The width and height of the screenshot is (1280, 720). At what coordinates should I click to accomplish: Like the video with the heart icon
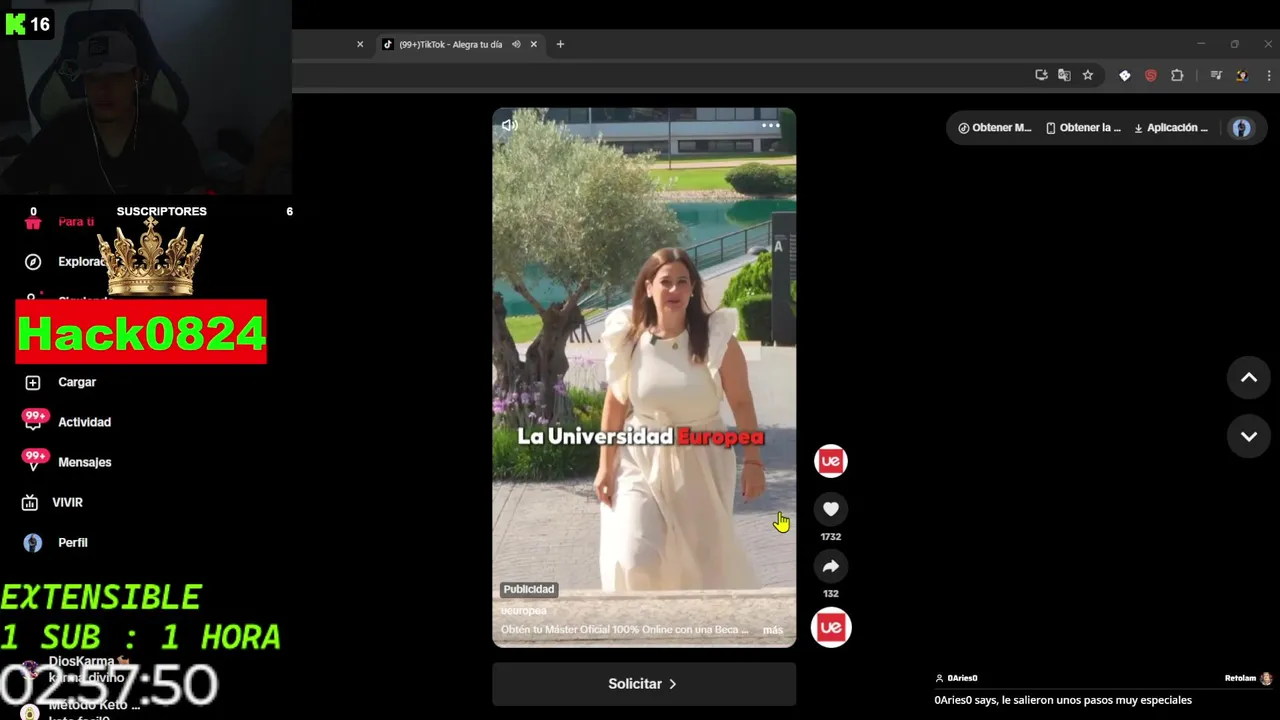pyautogui.click(x=830, y=509)
